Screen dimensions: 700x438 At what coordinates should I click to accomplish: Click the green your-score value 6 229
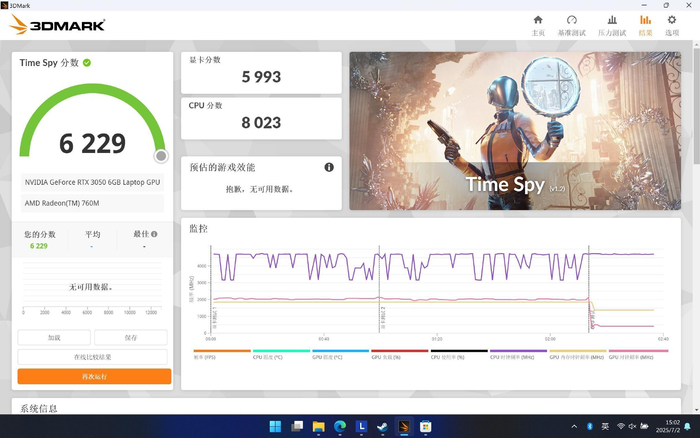[x=38, y=246]
